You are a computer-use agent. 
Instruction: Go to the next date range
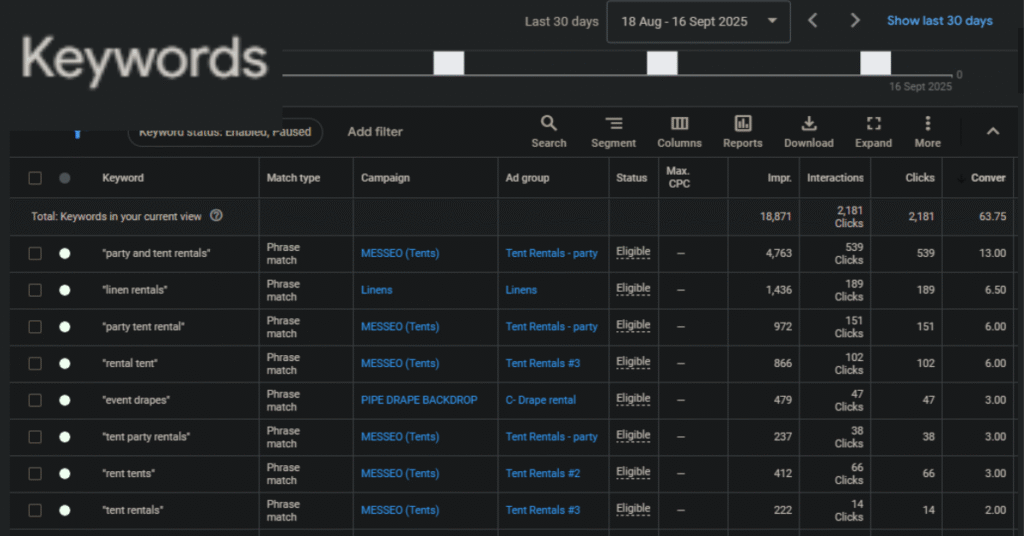855,21
